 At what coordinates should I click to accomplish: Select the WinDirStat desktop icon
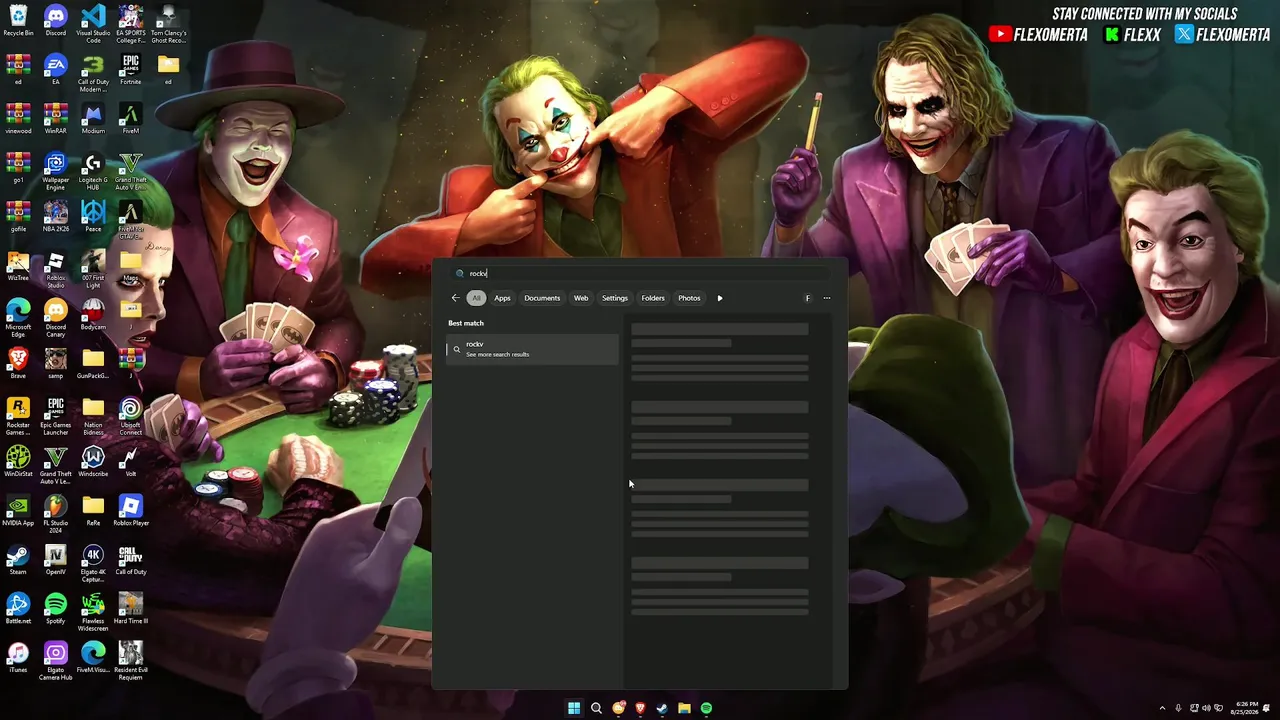(18, 461)
